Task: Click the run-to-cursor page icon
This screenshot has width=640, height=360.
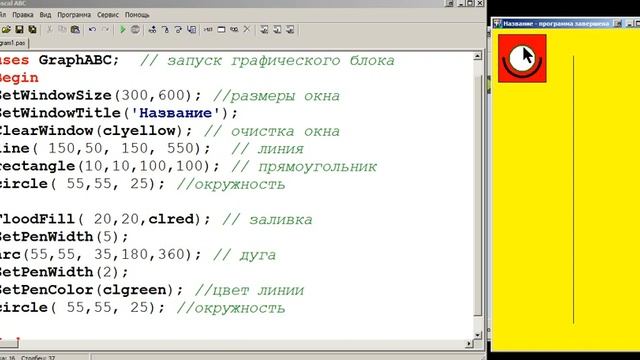Action: [191, 30]
